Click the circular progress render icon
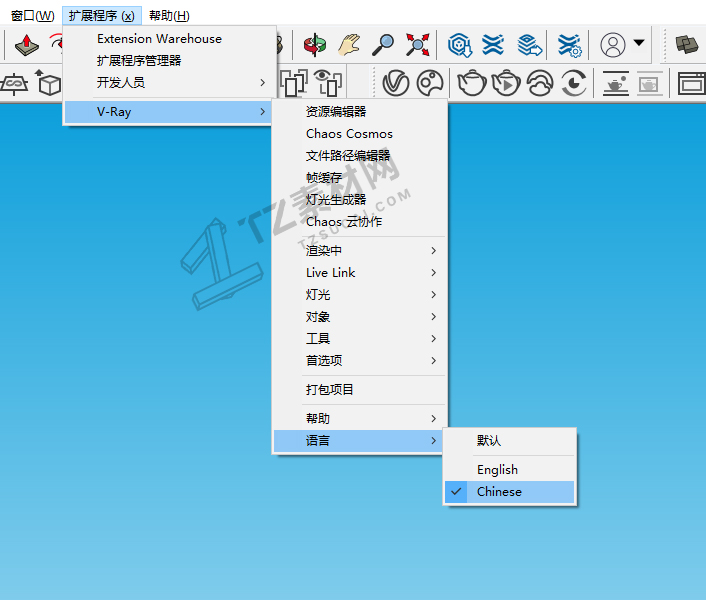This screenshot has height=600, width=706. 574,83
